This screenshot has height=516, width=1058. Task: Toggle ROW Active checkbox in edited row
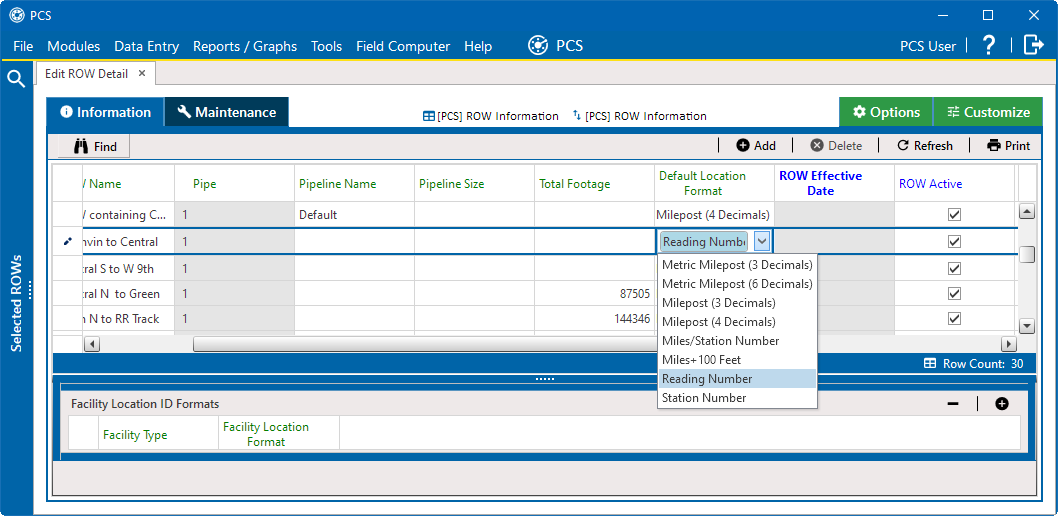(954, 241)
